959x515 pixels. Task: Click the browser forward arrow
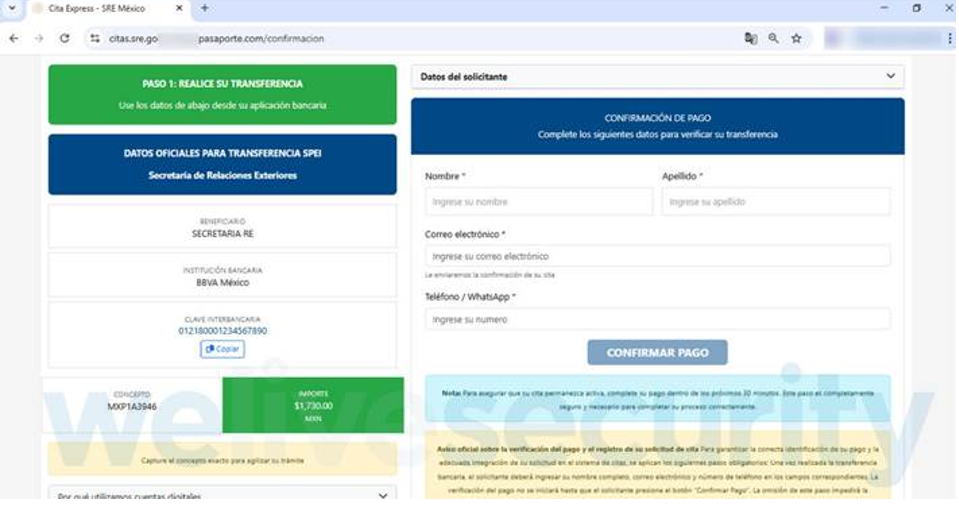pos(39,38)
